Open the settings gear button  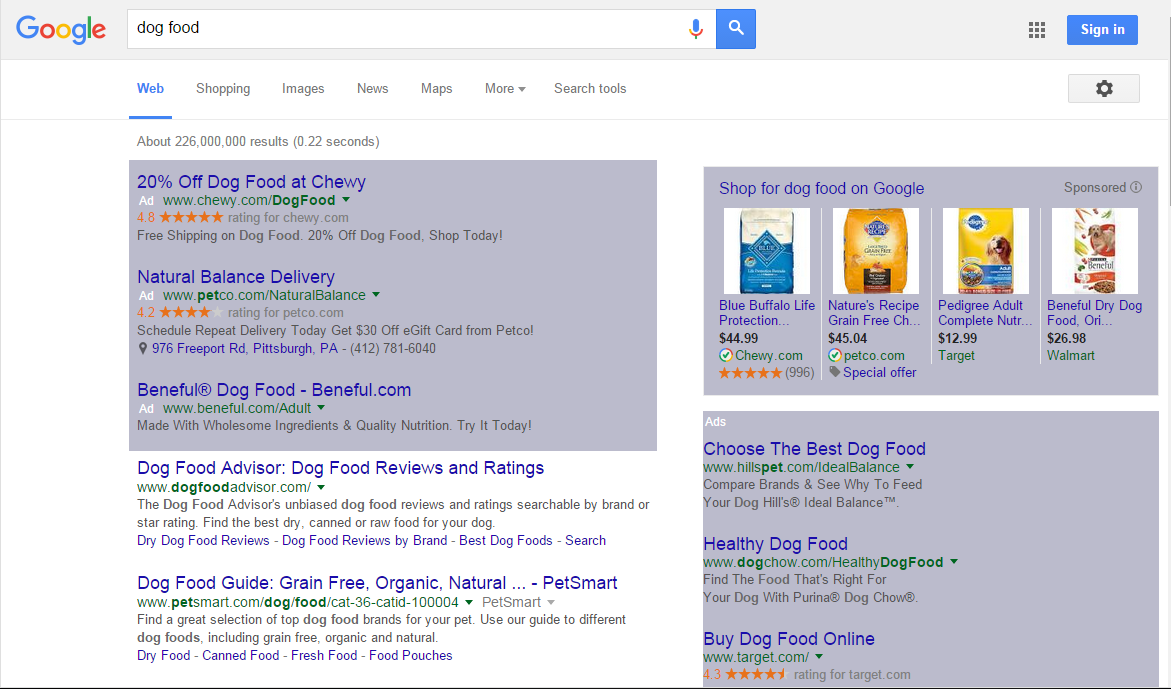[1104, 88]
